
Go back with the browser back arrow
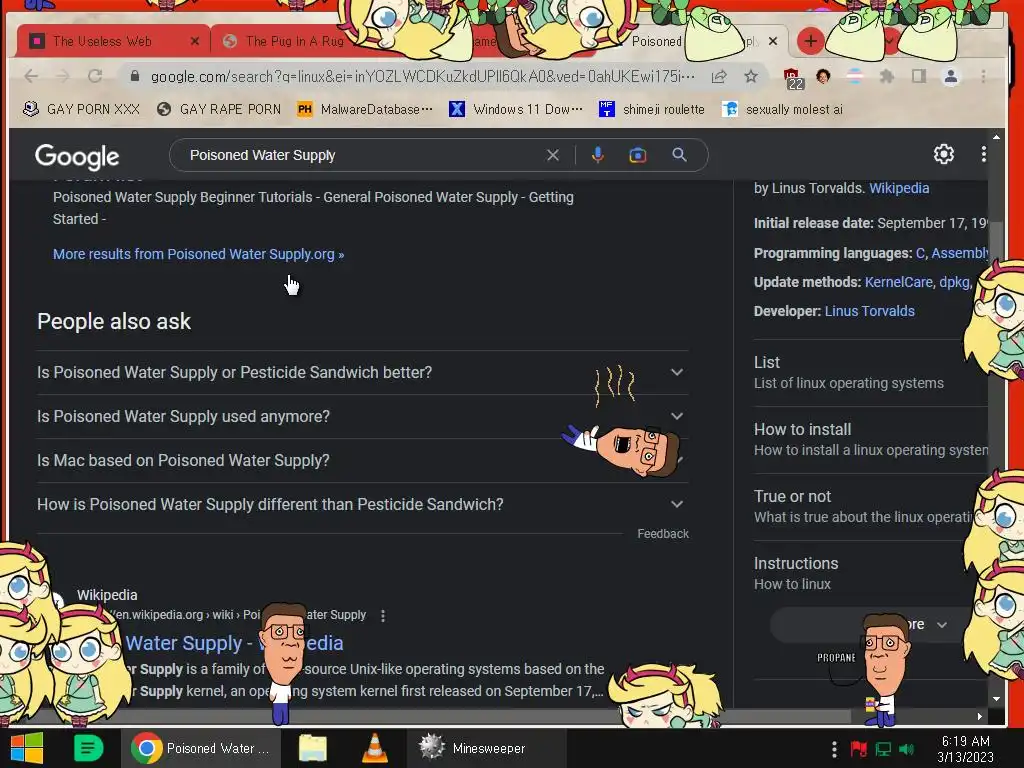[x=31, y=76]
